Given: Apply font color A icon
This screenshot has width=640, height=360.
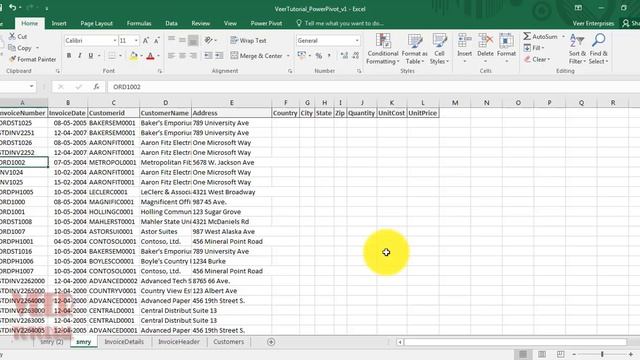Looking at the screenshot, I should 150,56.
